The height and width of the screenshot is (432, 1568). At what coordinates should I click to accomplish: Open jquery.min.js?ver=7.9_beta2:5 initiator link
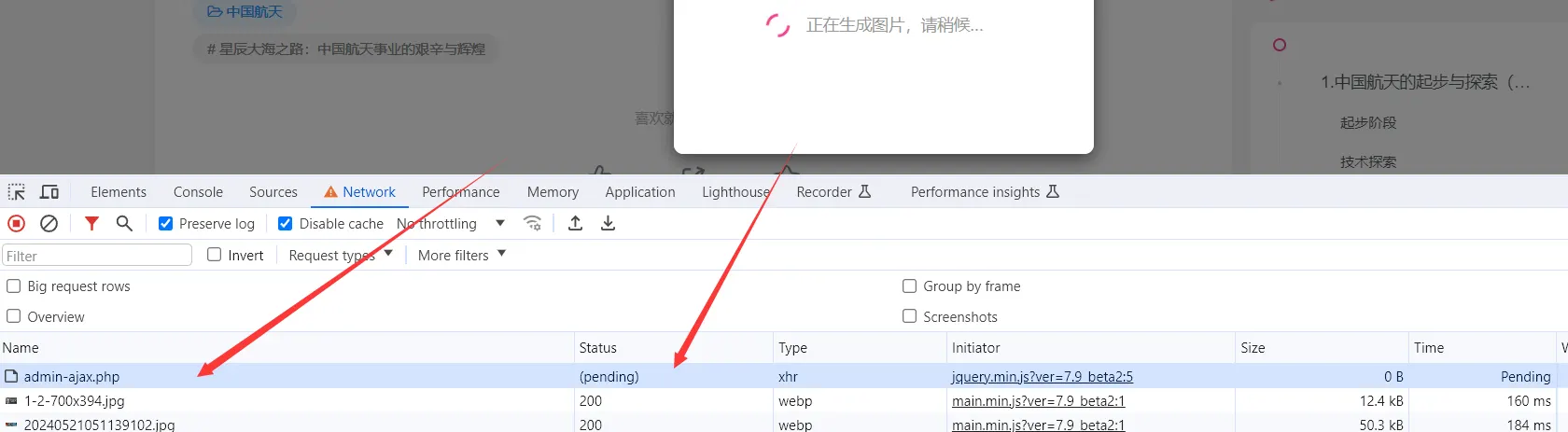tap(1043, 377)
